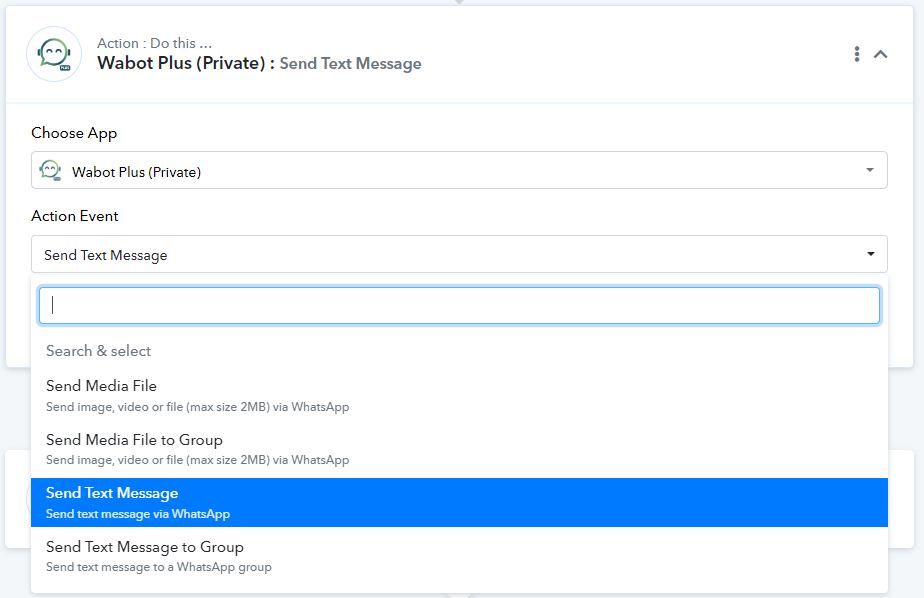The image size is (924, 598).
Task: Click the 'Action : Do this ...' header label
Action: click(154, 43)
